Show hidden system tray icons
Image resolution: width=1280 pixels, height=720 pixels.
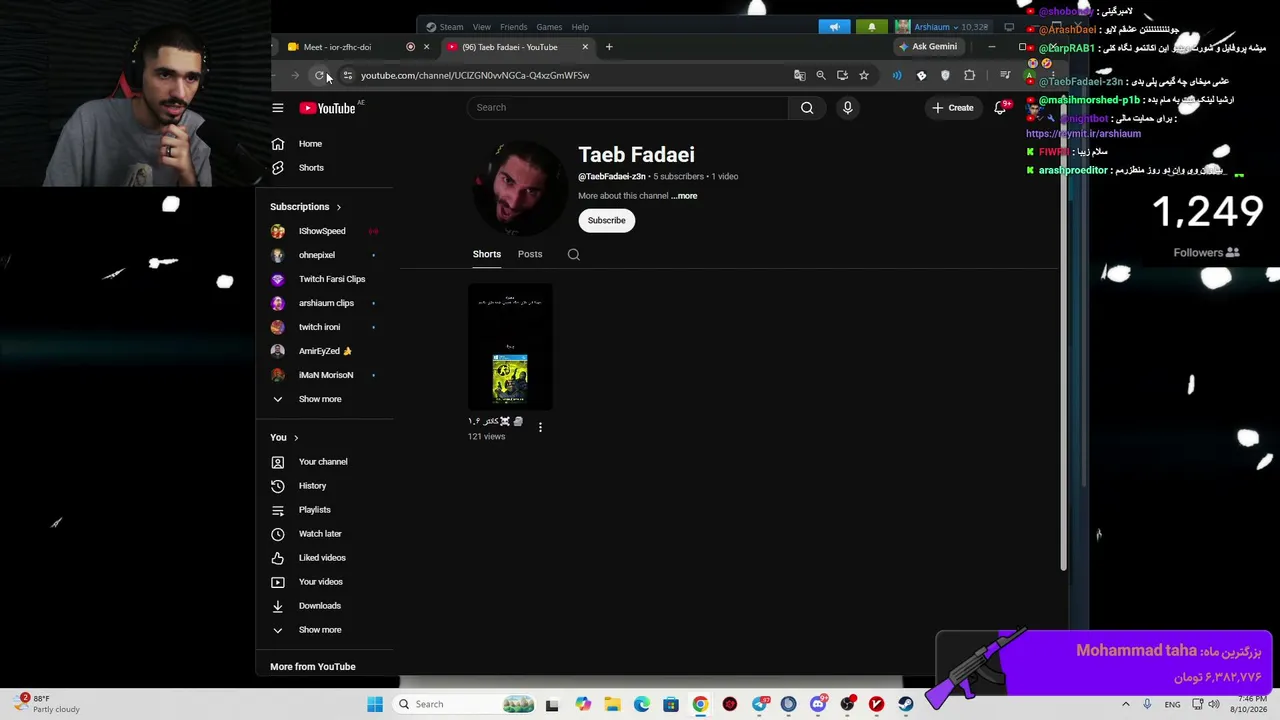tap(1125, 704)
